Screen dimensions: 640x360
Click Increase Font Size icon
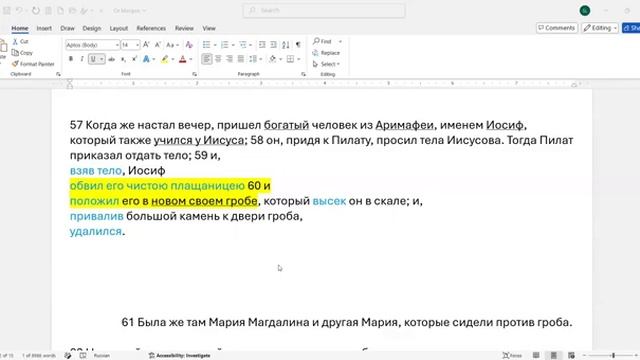tap(146, 44)
